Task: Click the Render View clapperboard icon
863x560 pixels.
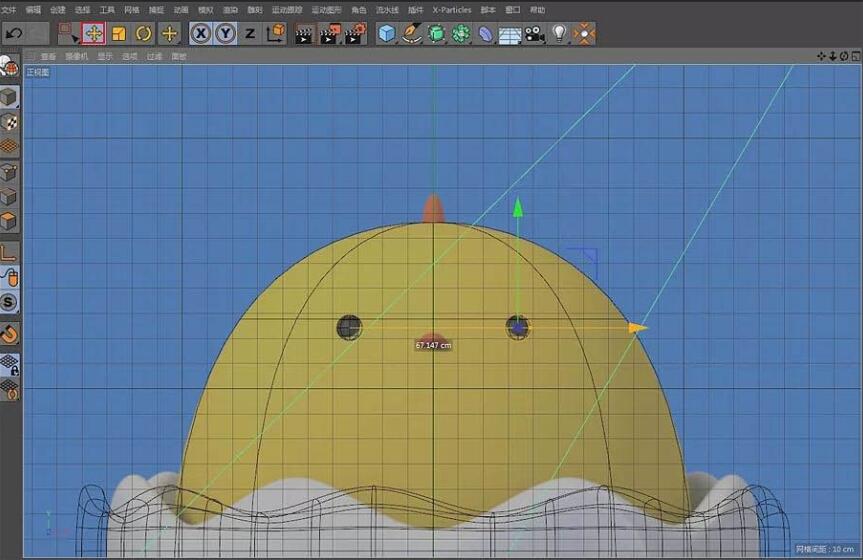Action: tap(304, 34)
